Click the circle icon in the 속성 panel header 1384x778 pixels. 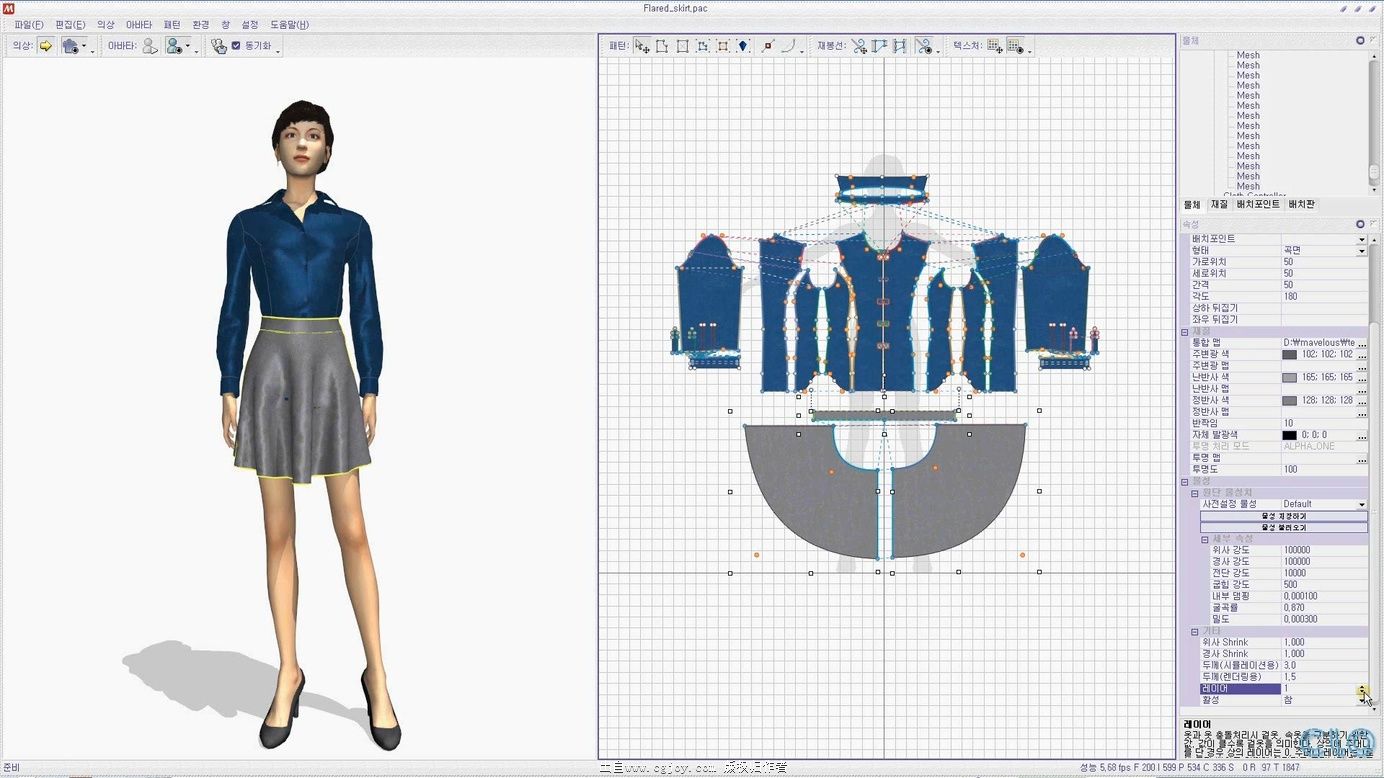tap(1360, 224)
